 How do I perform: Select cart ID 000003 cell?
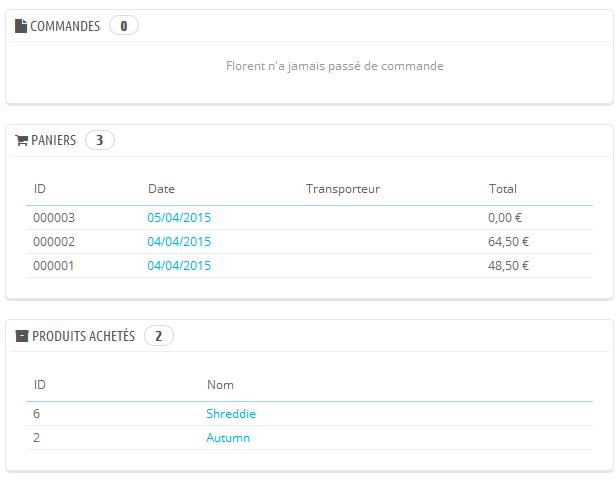click(x=54, y=218)
